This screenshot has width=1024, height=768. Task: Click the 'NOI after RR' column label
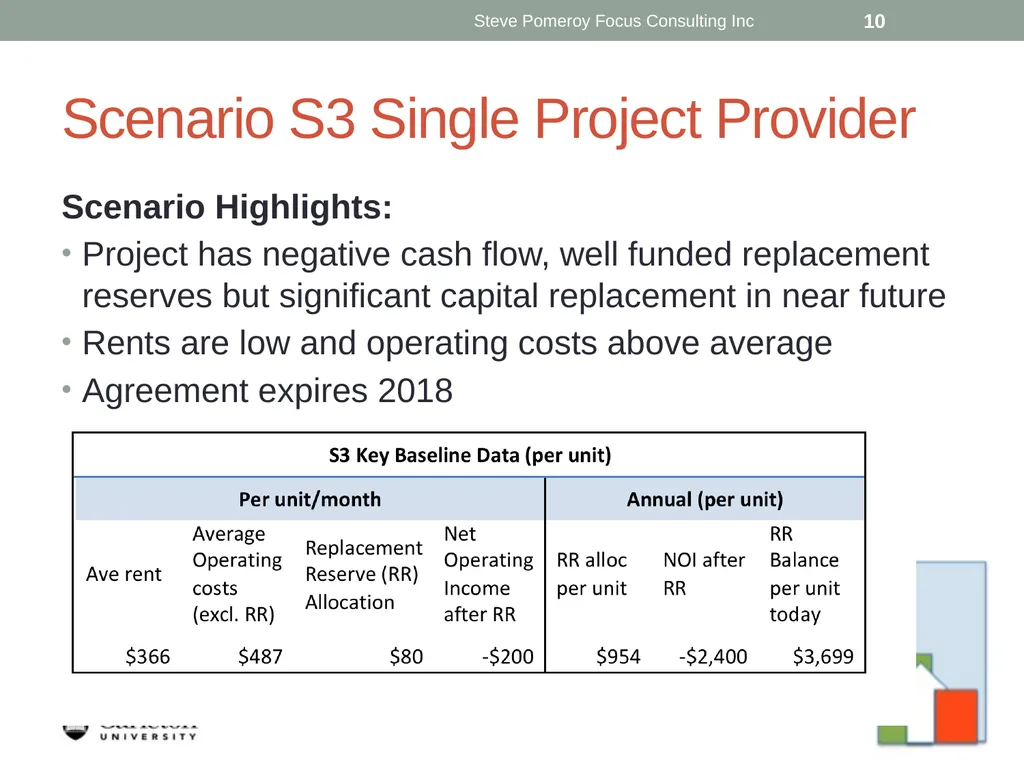pos(704,574)
